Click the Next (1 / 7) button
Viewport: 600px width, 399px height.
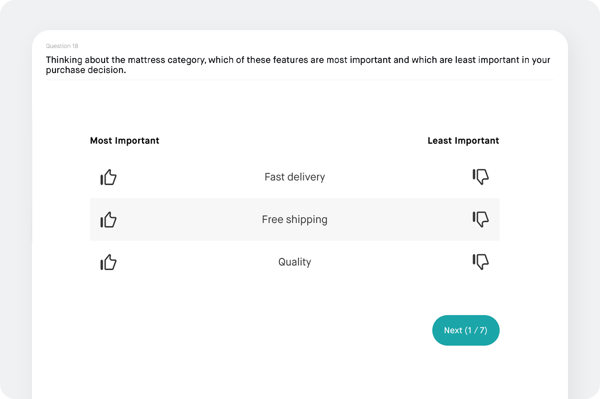coord(466,330)
